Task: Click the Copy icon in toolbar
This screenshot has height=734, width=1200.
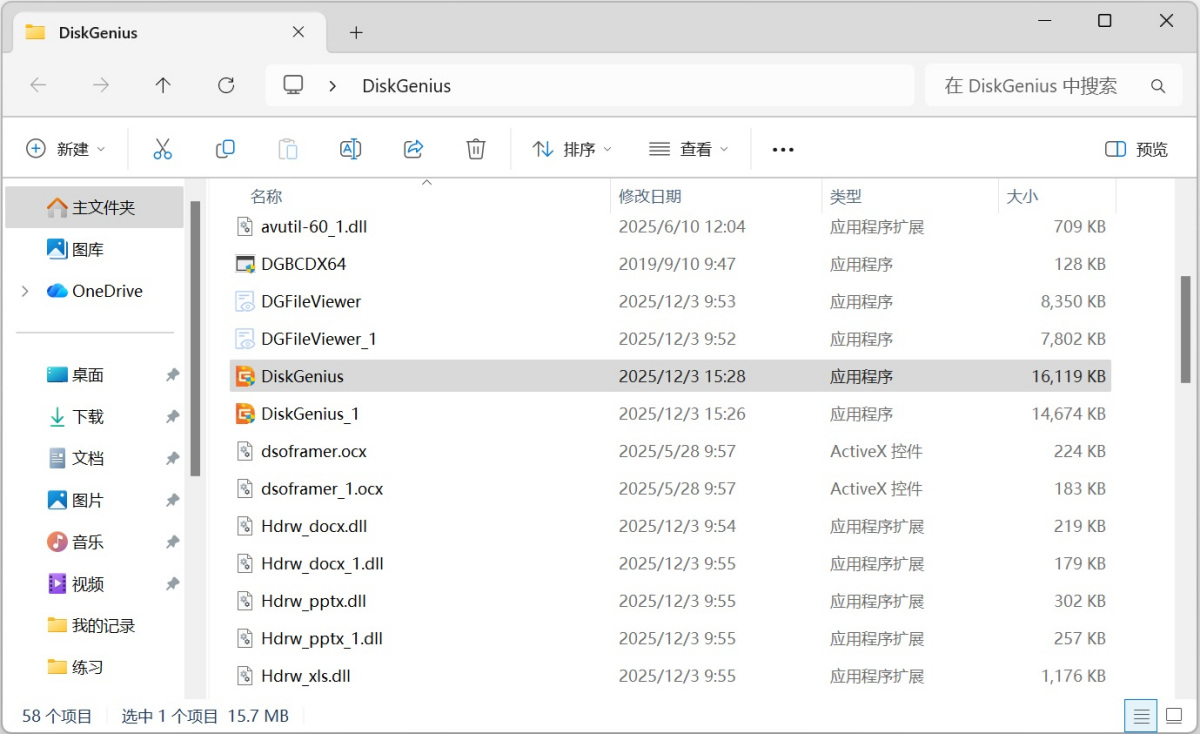Action: pos(225,149)
